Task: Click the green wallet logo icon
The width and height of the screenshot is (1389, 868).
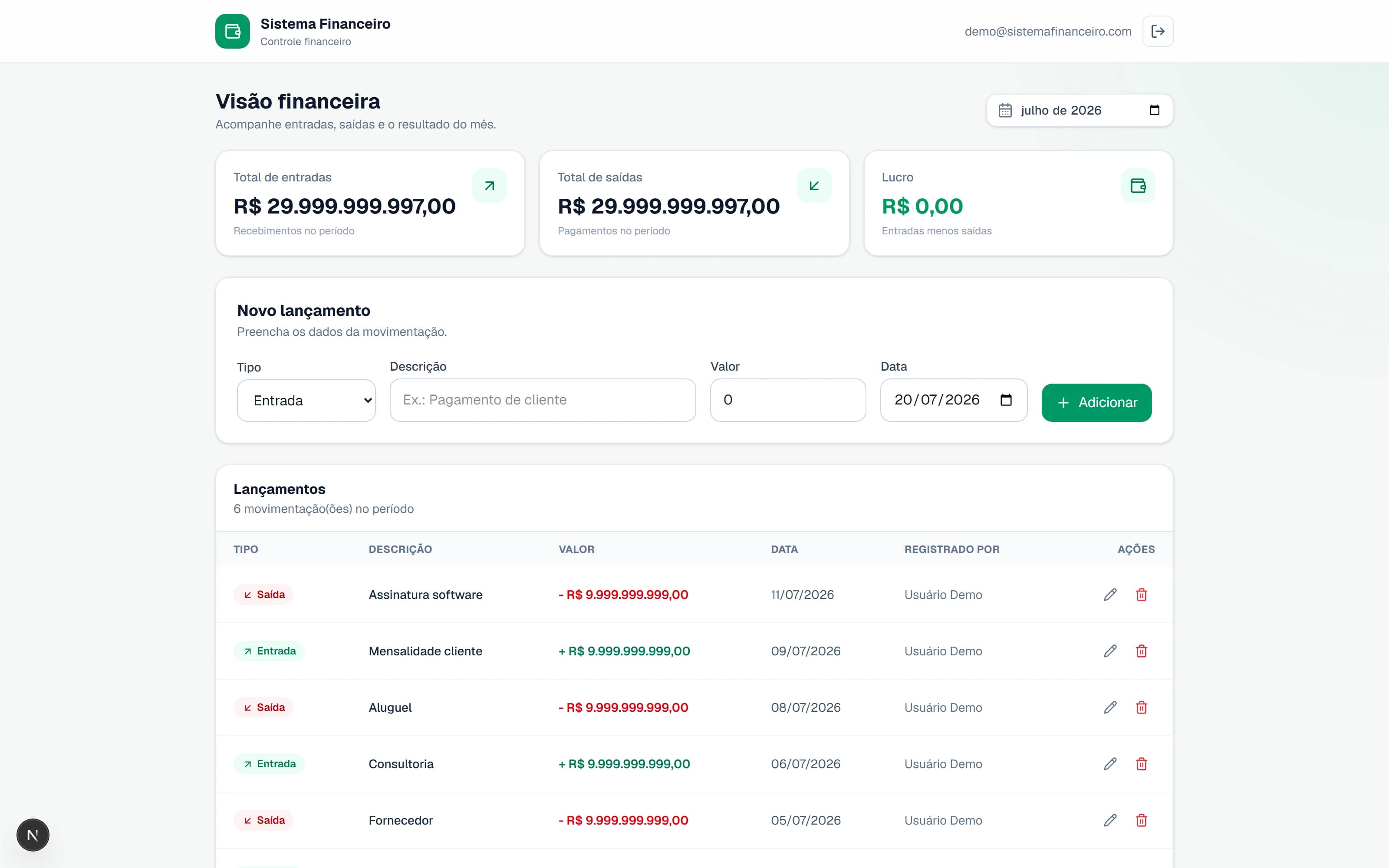Action: (x=233, y=31)
